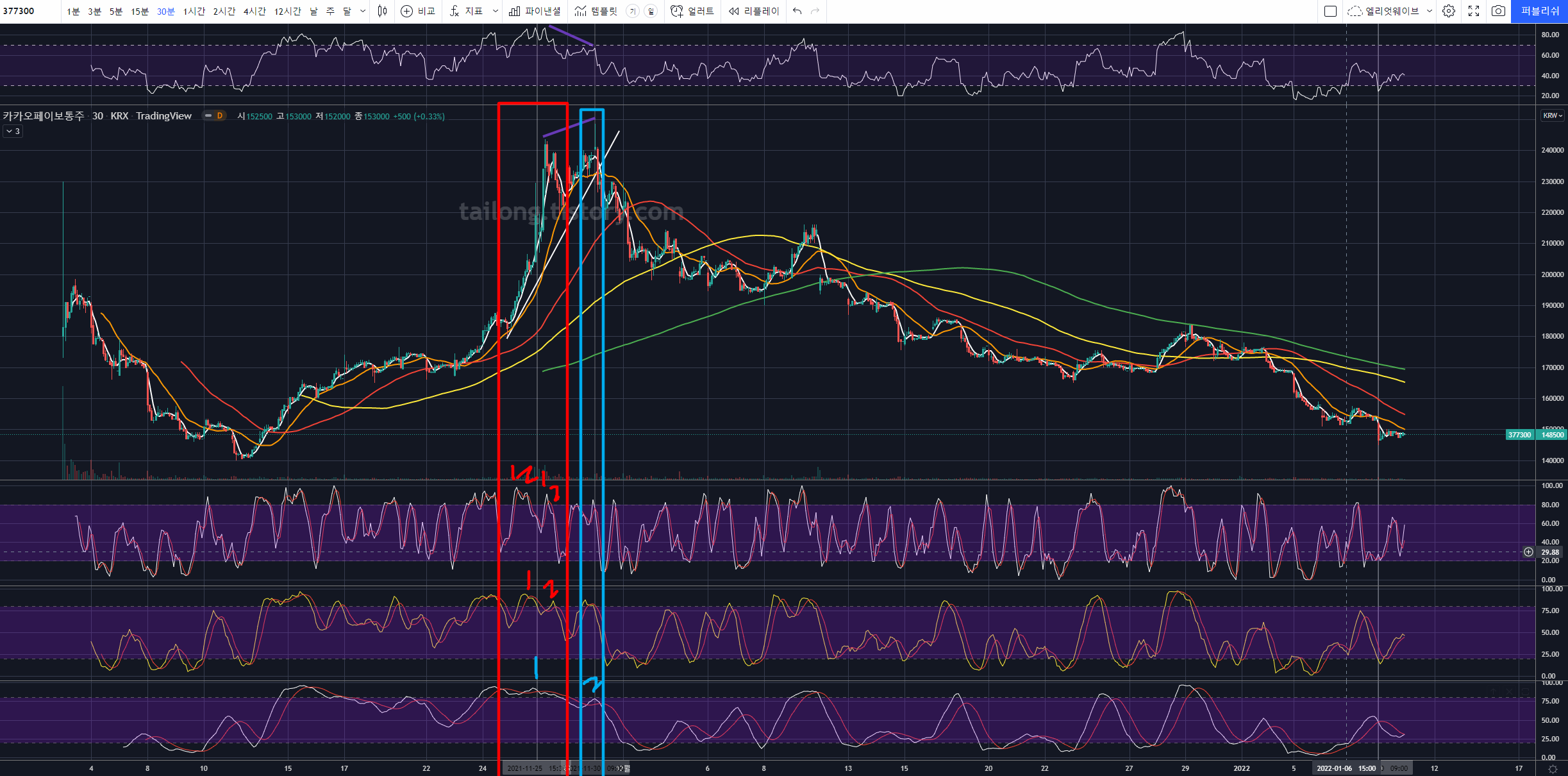Click the undo arrow
Screen dimensions: 1568x776
click(797, 11)
